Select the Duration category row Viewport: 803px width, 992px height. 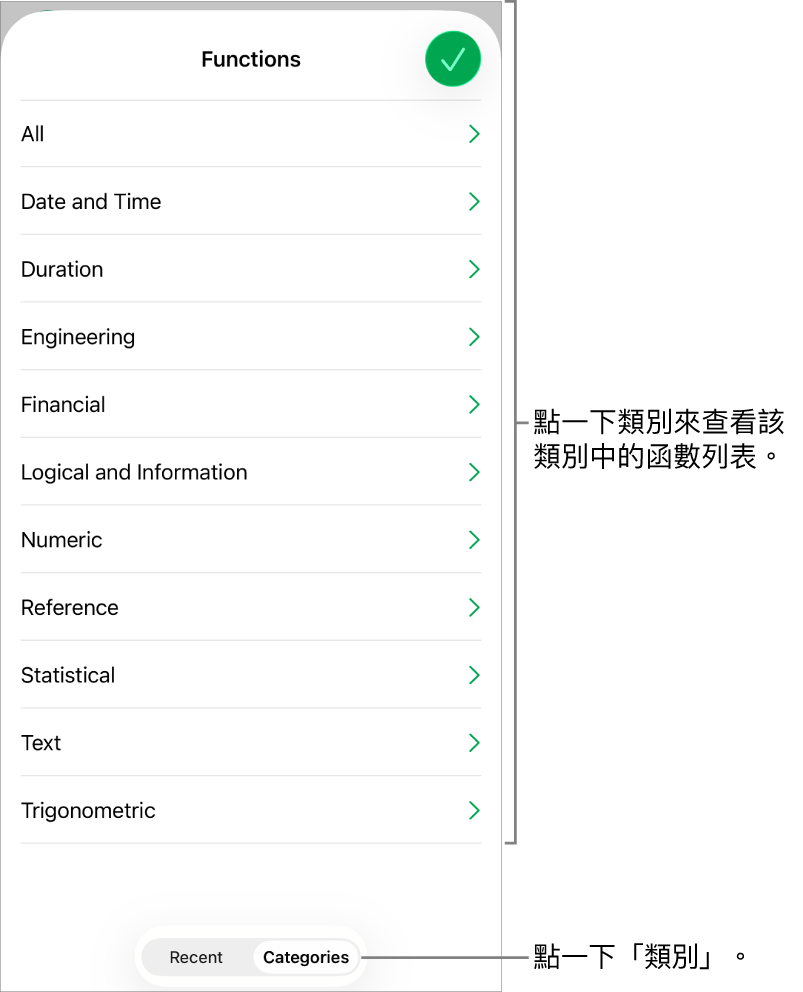point(62,270)
